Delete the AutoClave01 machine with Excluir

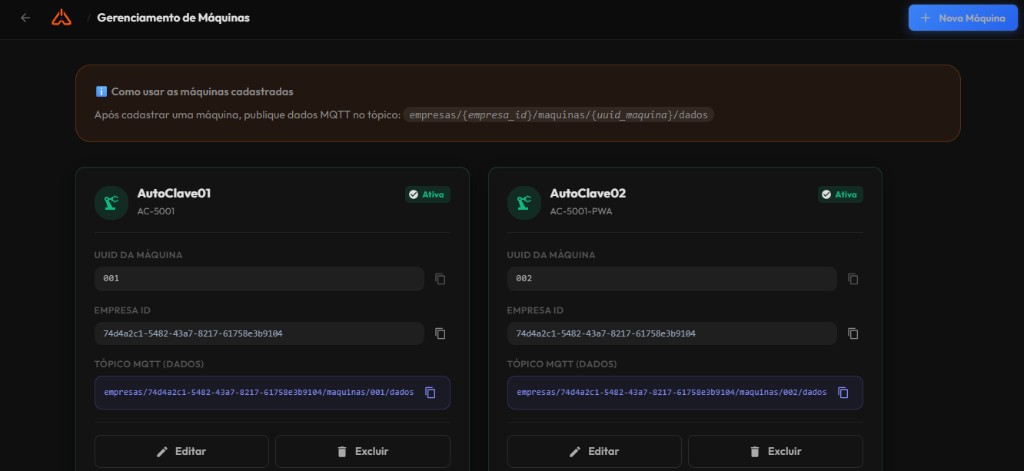[x=362, y=451]
